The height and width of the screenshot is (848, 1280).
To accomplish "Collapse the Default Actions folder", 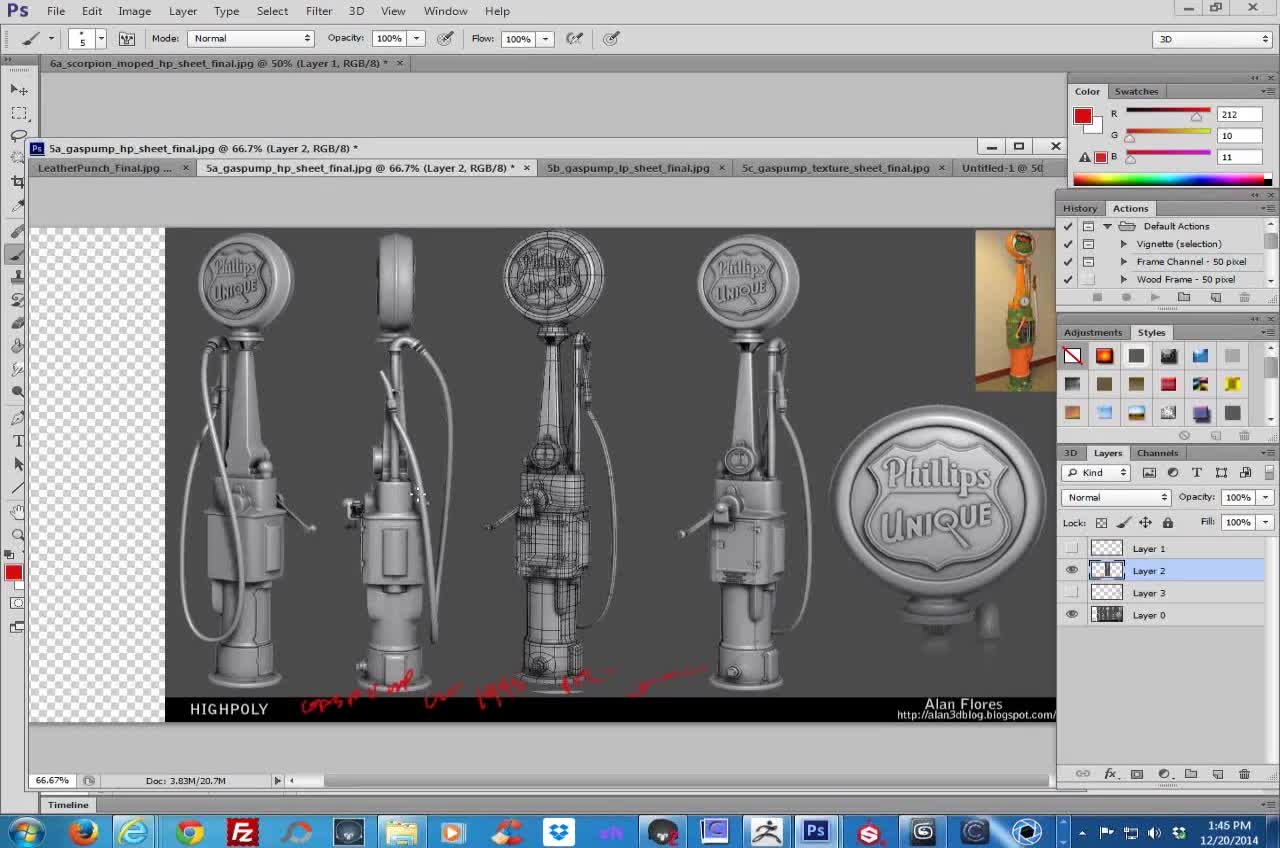I will [1107, 226].
